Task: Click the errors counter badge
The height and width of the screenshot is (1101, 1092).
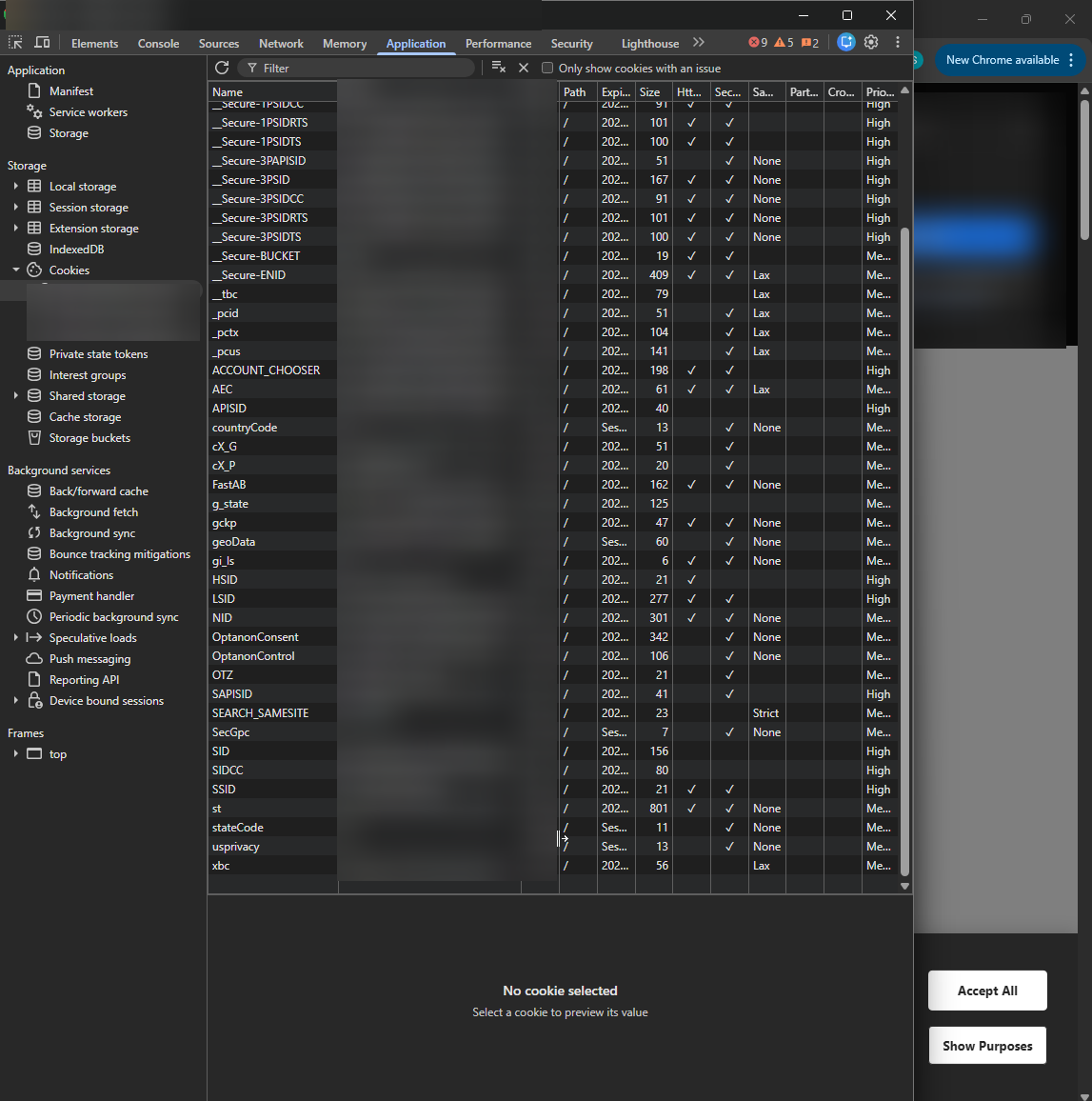Action: point(759,42)
